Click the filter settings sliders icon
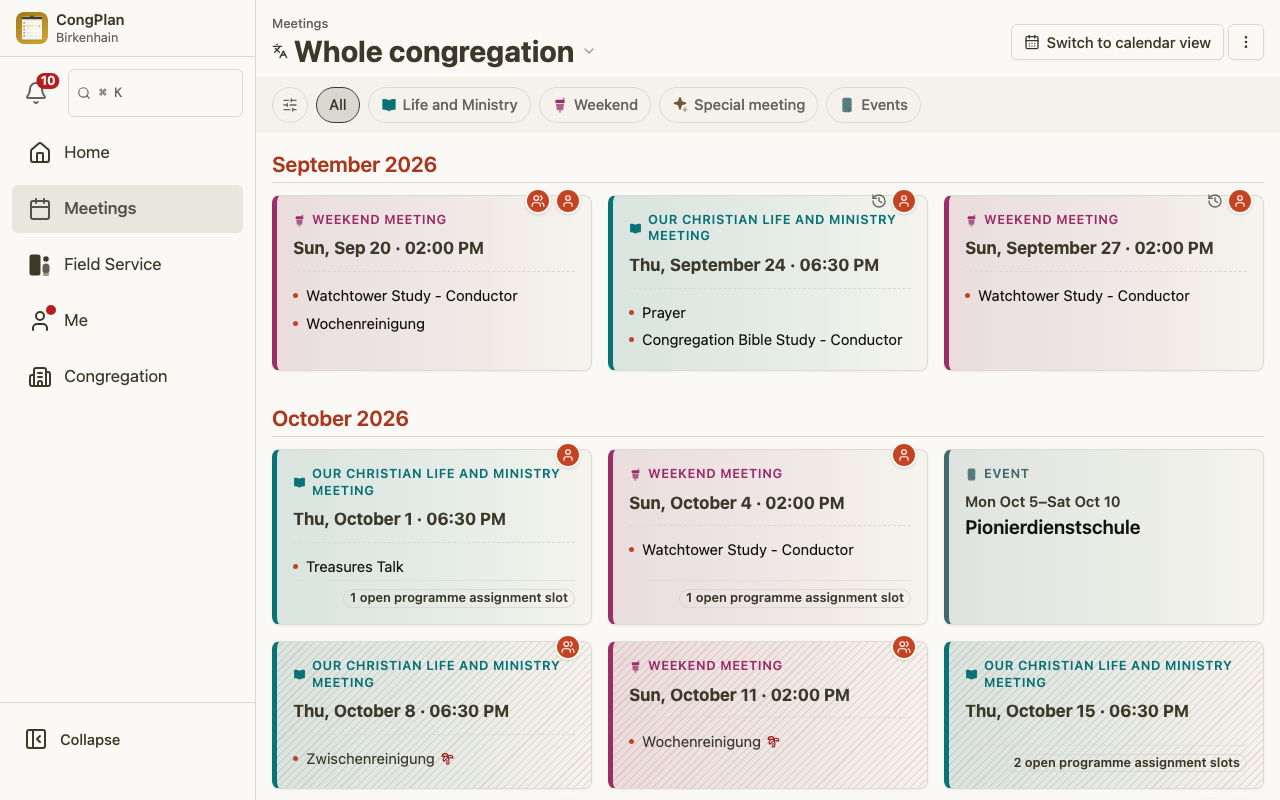This screenshot has width=1280, height=800. click(290, 105)
